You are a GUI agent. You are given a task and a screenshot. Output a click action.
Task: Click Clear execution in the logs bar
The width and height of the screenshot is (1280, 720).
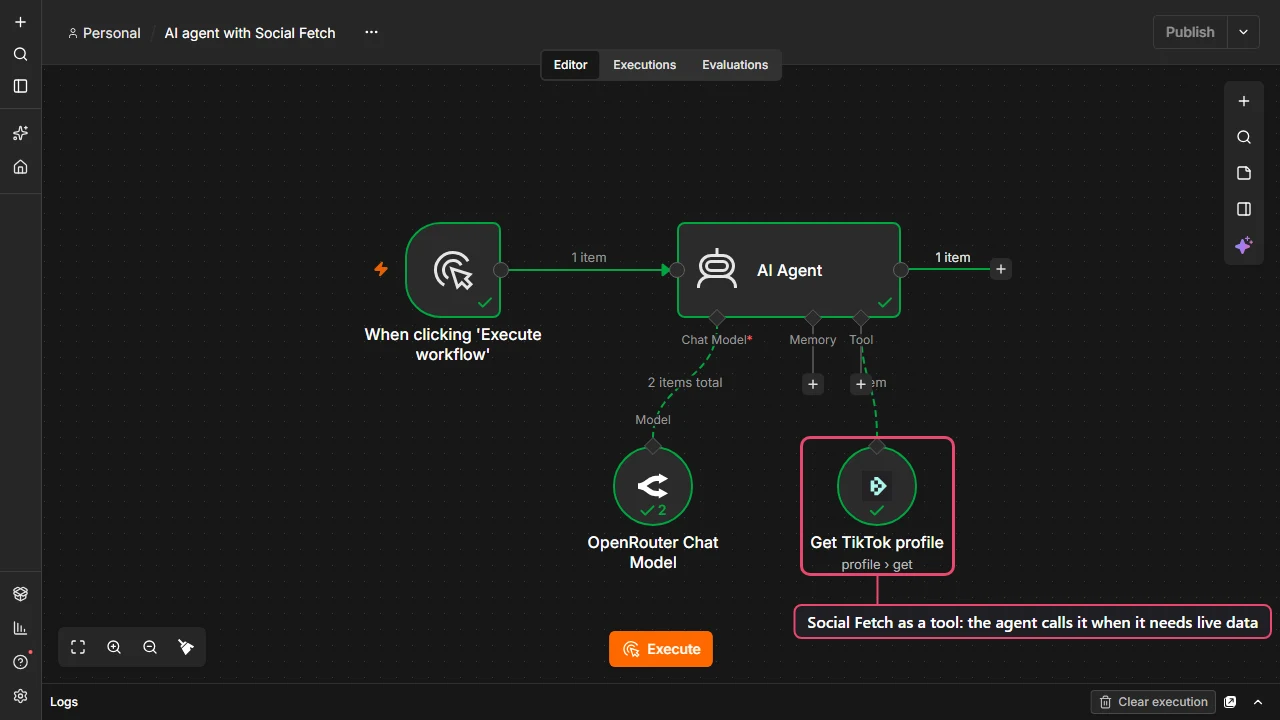click(x=1153, y=702)
